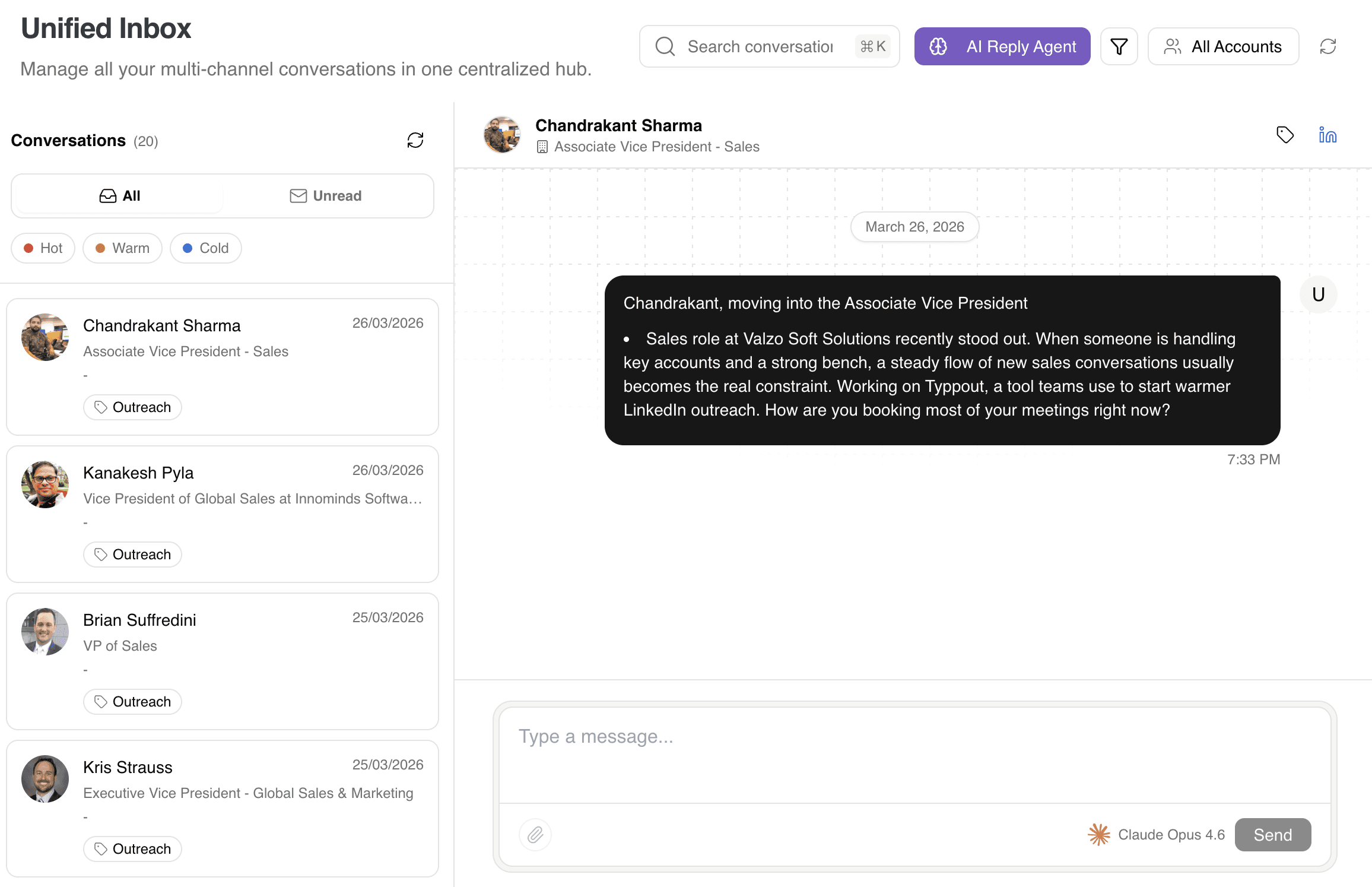Refresh the Conversations list
1372x887 pixels.
pos(415,140)
